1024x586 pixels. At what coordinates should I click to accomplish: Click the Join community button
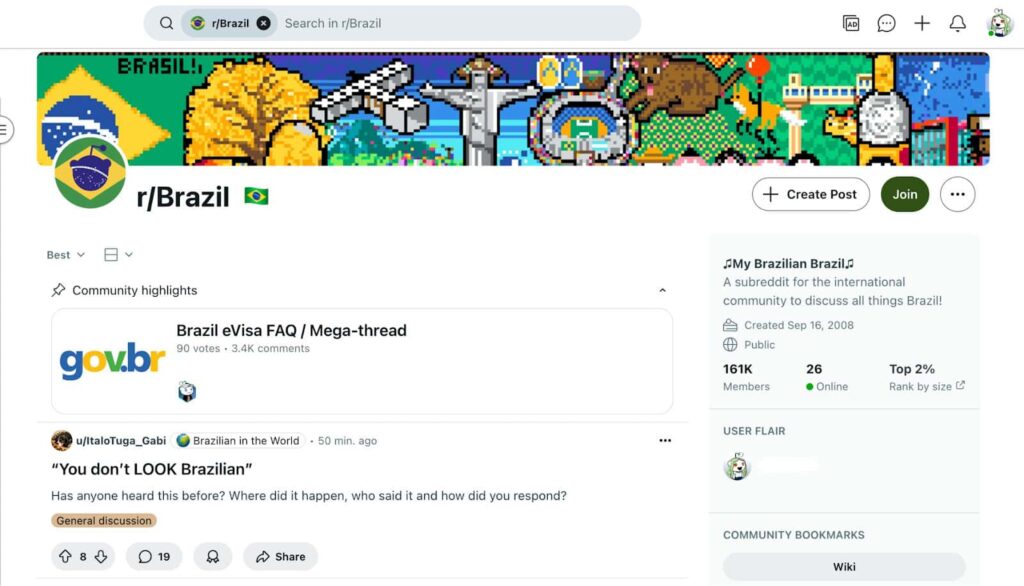pyautogui.click(x=904, y=194)
